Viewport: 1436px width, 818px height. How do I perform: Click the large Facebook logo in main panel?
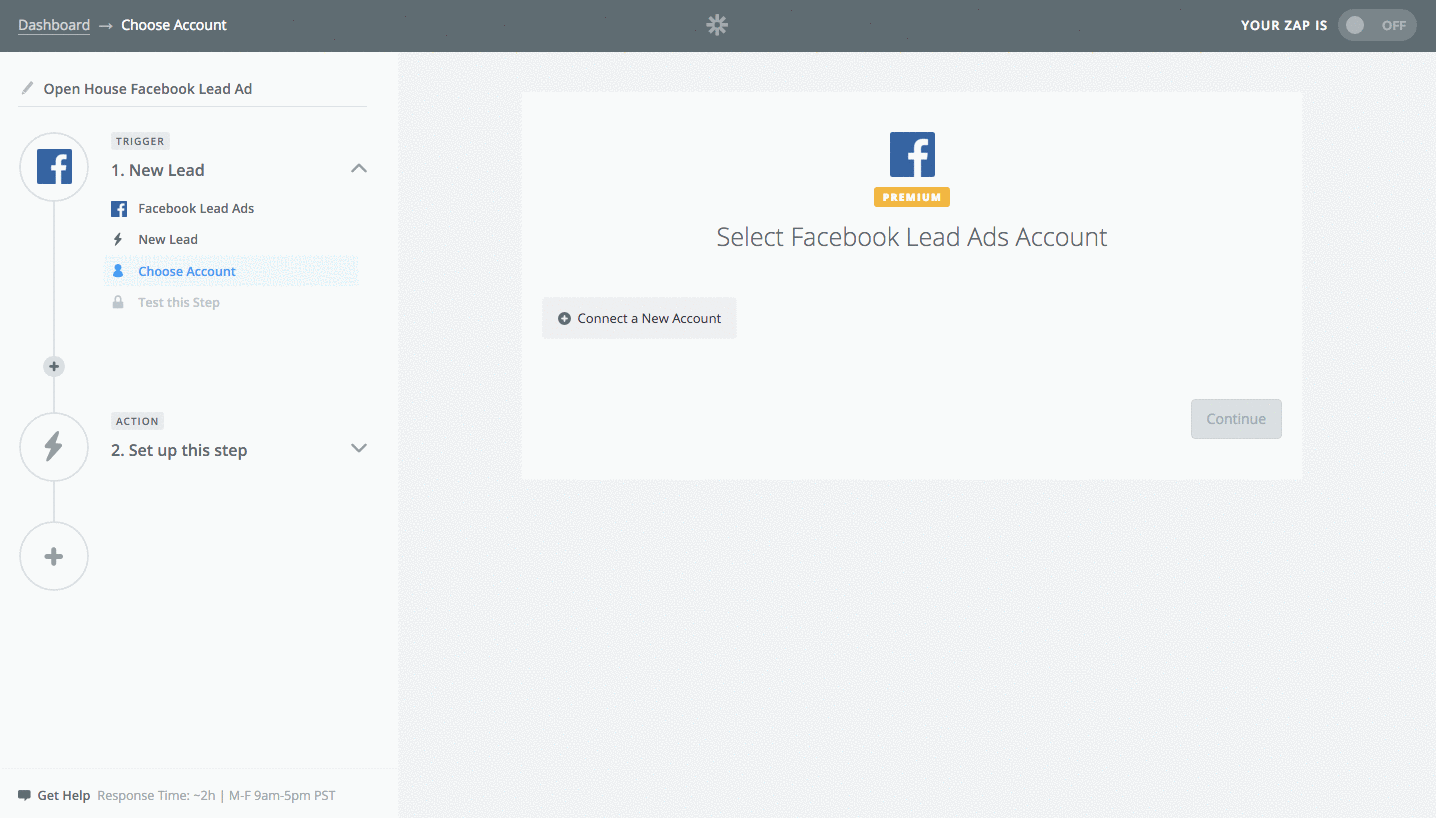click(x=912, y=155)
